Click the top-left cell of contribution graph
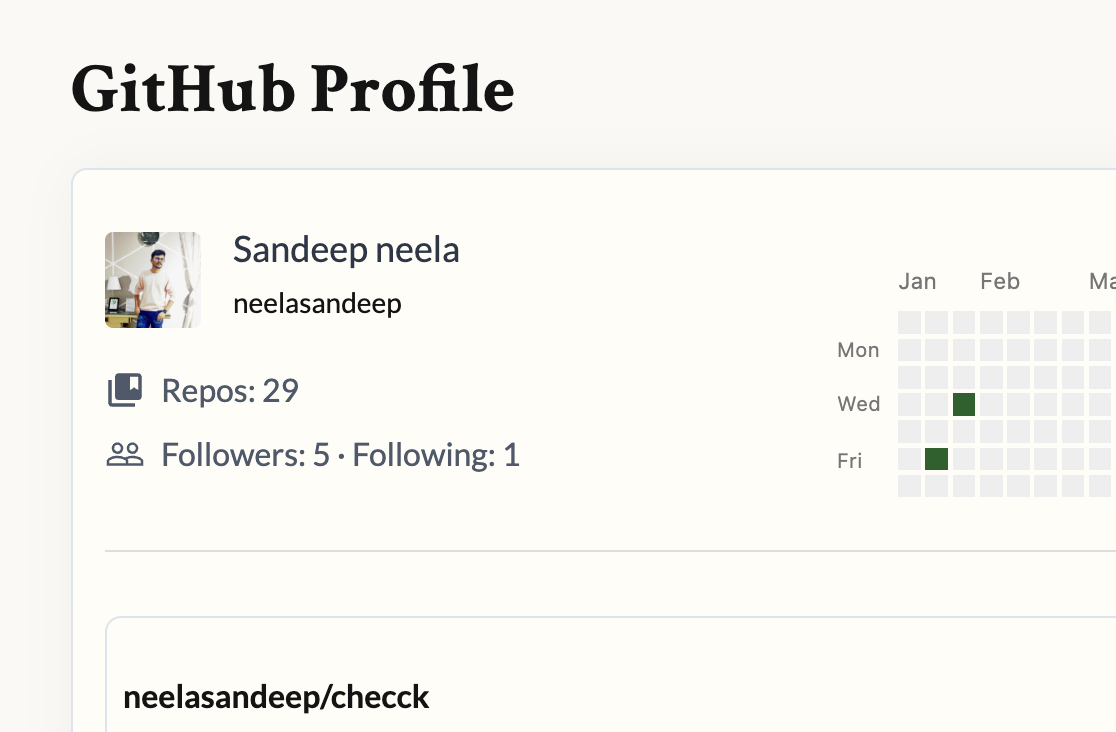This screenshot has width=1116, height=732. [909, 322]
